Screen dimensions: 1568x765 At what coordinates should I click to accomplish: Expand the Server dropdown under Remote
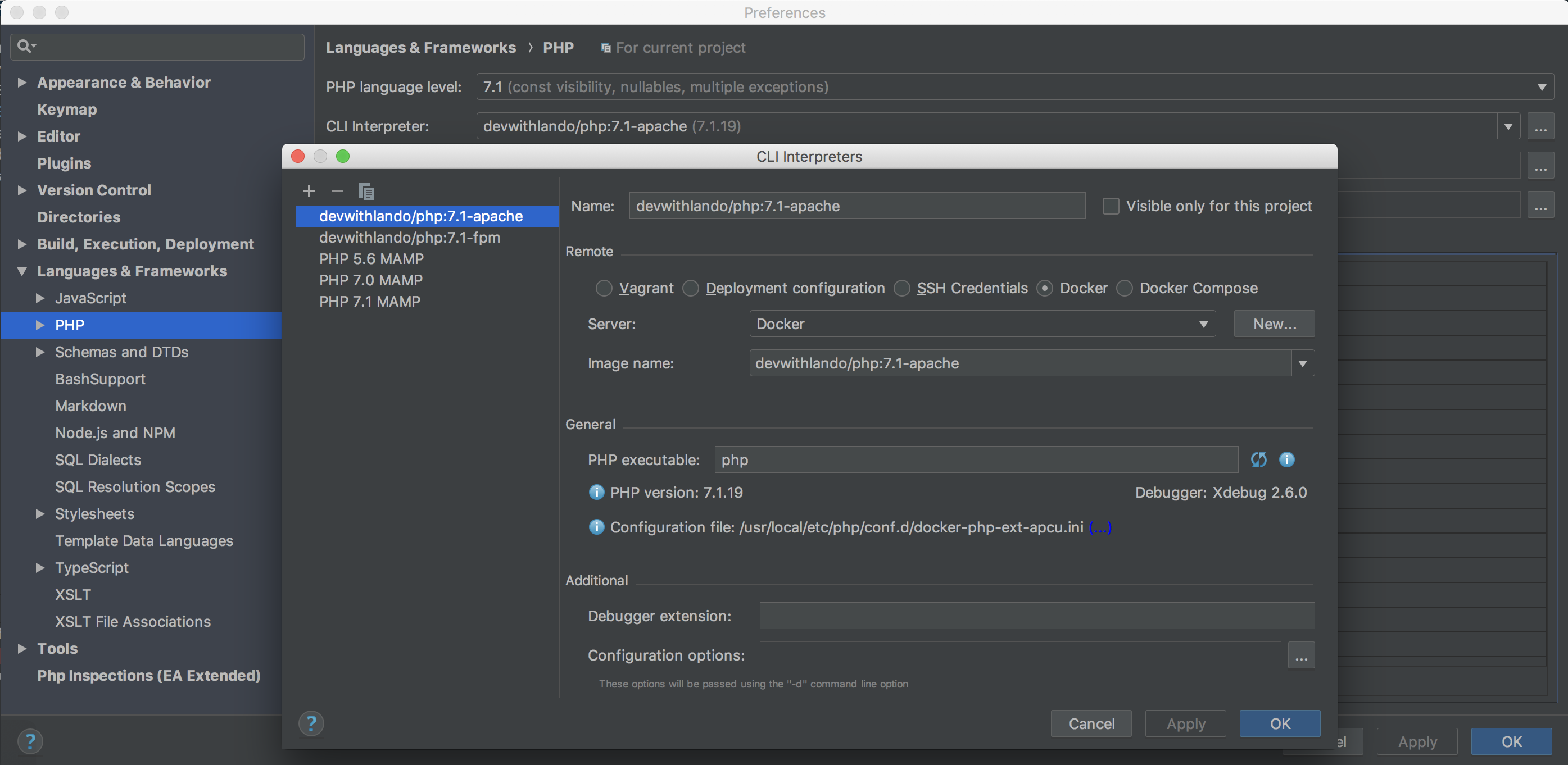pyautogui.click(x=1205, y=324)
